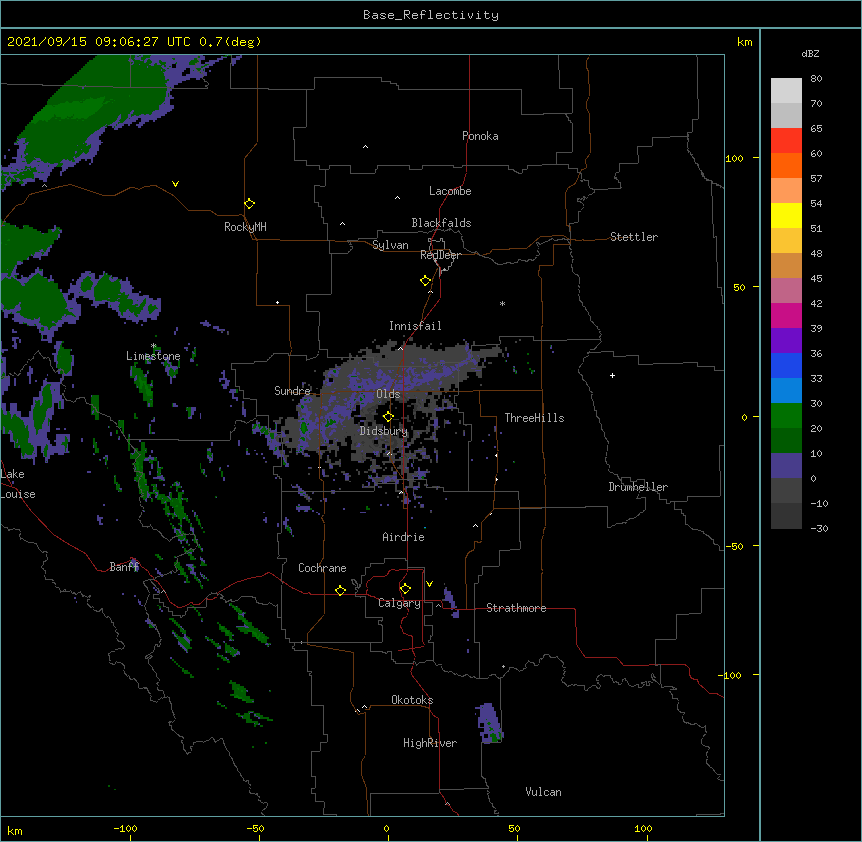Click the Okotoks town label
This screenshot has width=862, height=842.
tap(412, 700)
